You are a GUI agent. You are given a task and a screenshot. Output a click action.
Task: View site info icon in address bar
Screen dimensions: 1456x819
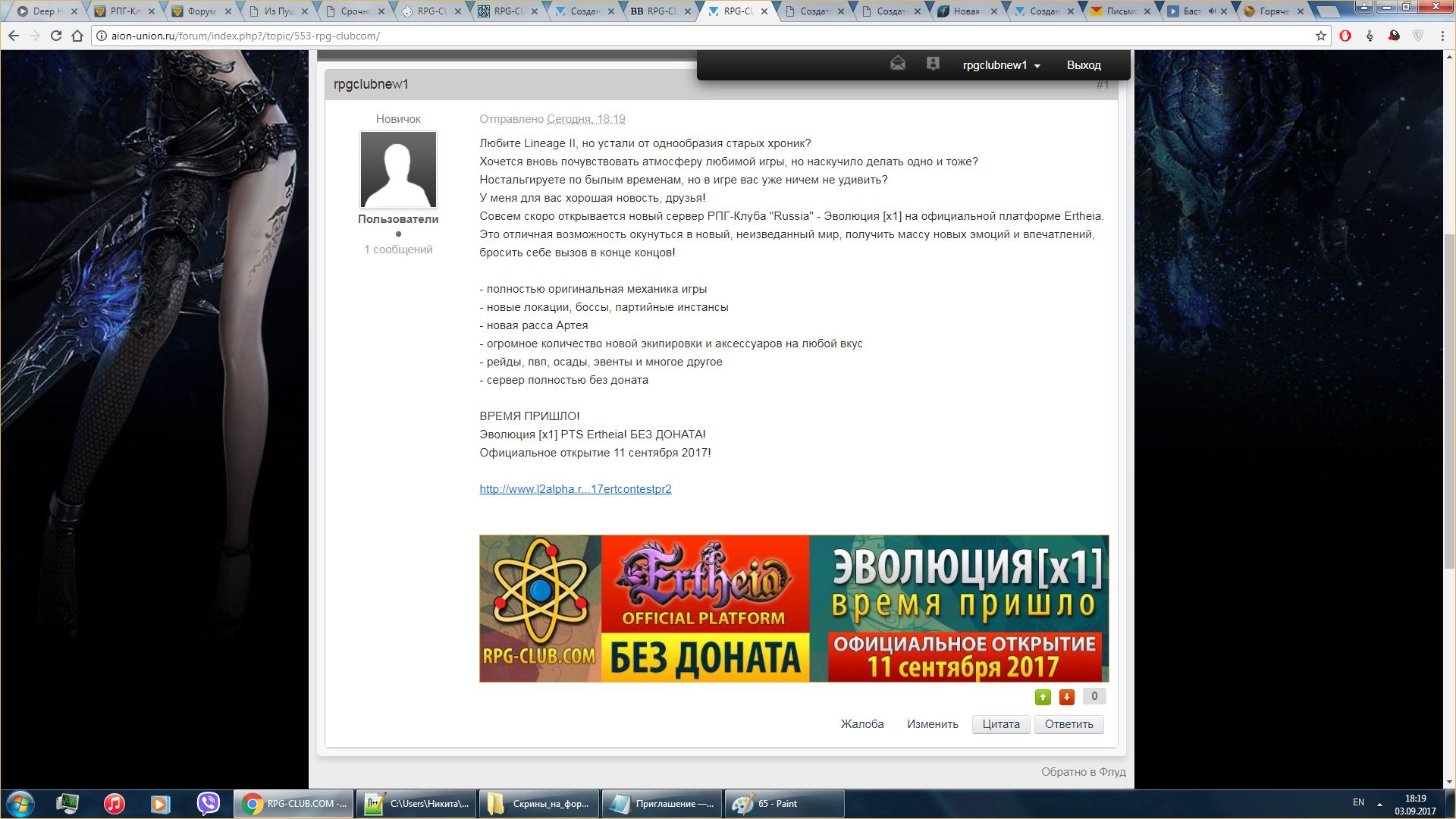click(x=101, y=36)
